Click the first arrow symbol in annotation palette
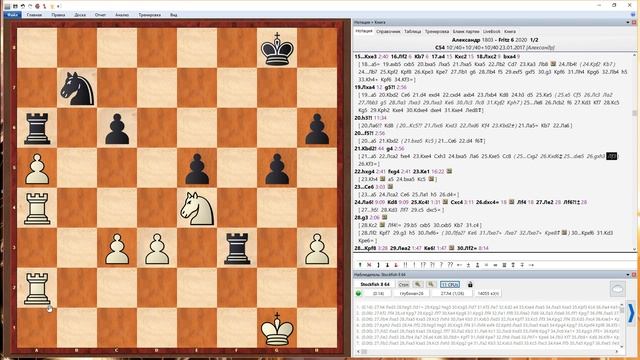The image size is (640, 360). click(360, 265)
